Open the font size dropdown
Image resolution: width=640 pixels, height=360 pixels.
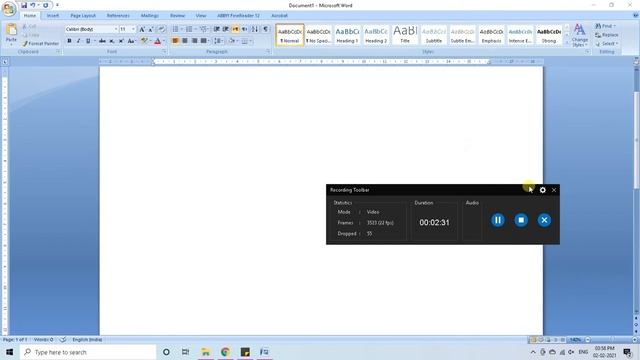133,29
